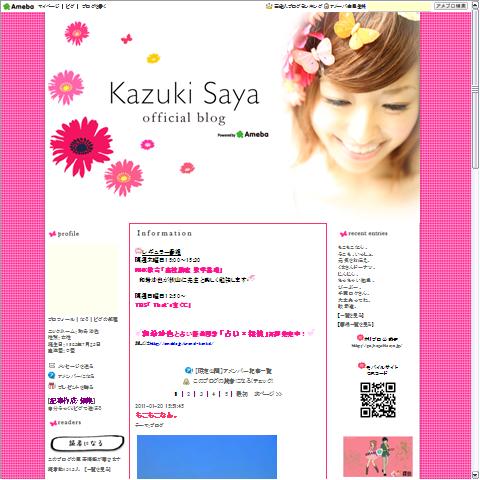Screen dimensions: 480x480
Task: Click the anime girls banner thumbnail
Action: (378, 457)
